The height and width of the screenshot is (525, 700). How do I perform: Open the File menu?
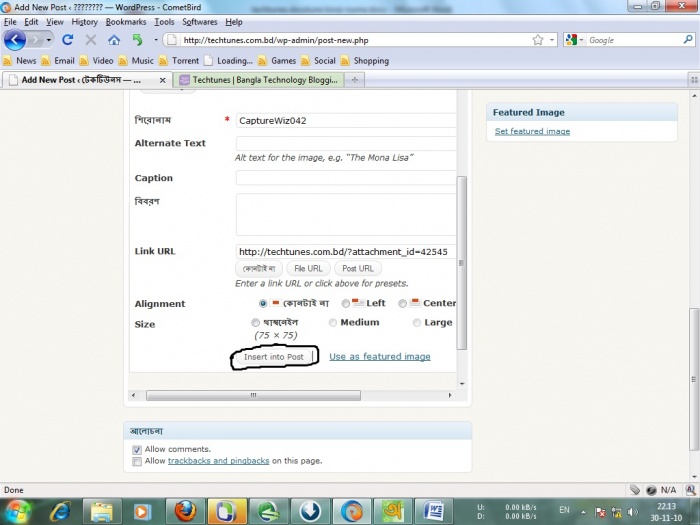coord(10,22)
